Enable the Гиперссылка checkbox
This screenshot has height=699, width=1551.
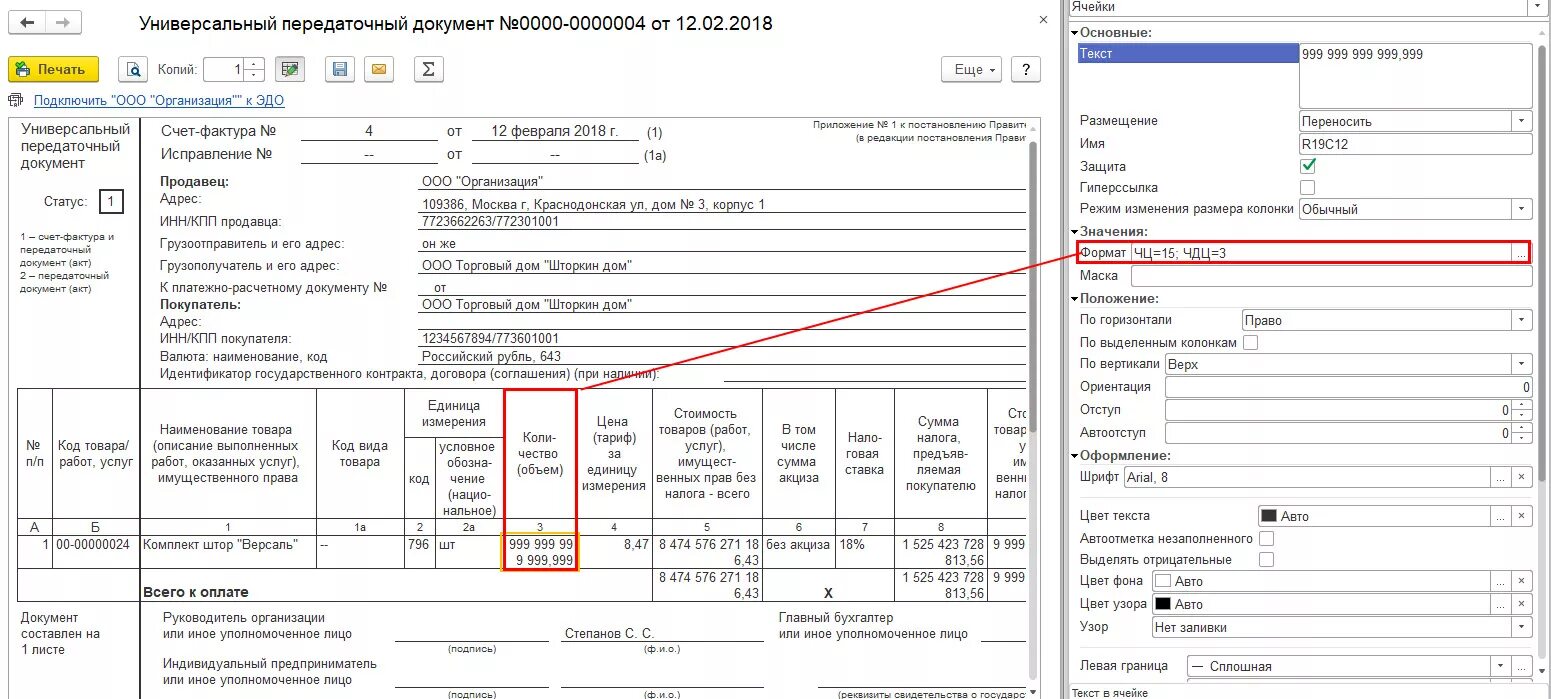pos(1308,188)
